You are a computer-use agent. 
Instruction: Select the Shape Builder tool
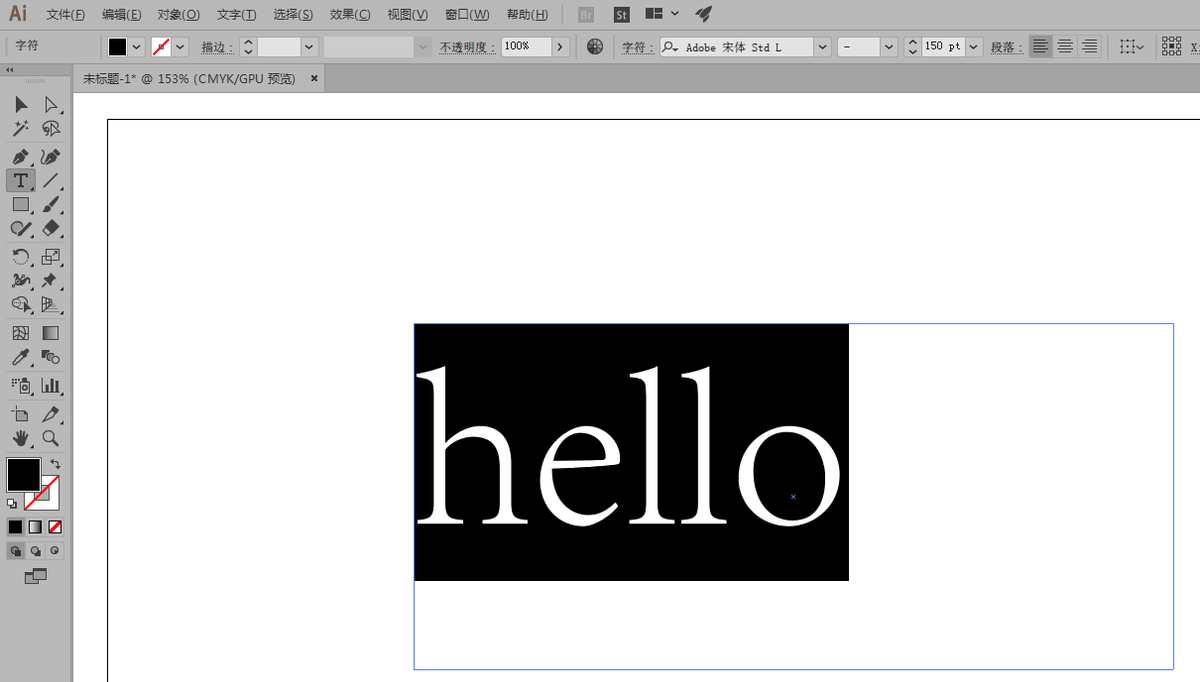tap(21, 305)
